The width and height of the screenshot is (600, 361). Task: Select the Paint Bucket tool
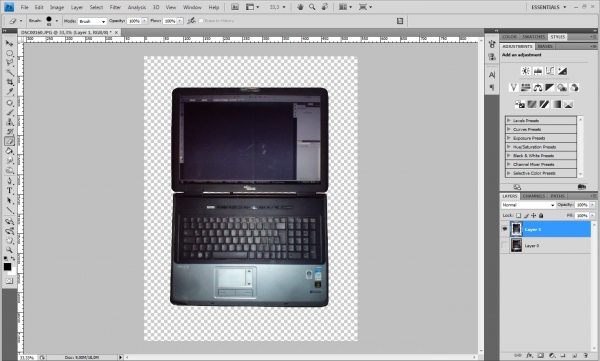(9, 151)
